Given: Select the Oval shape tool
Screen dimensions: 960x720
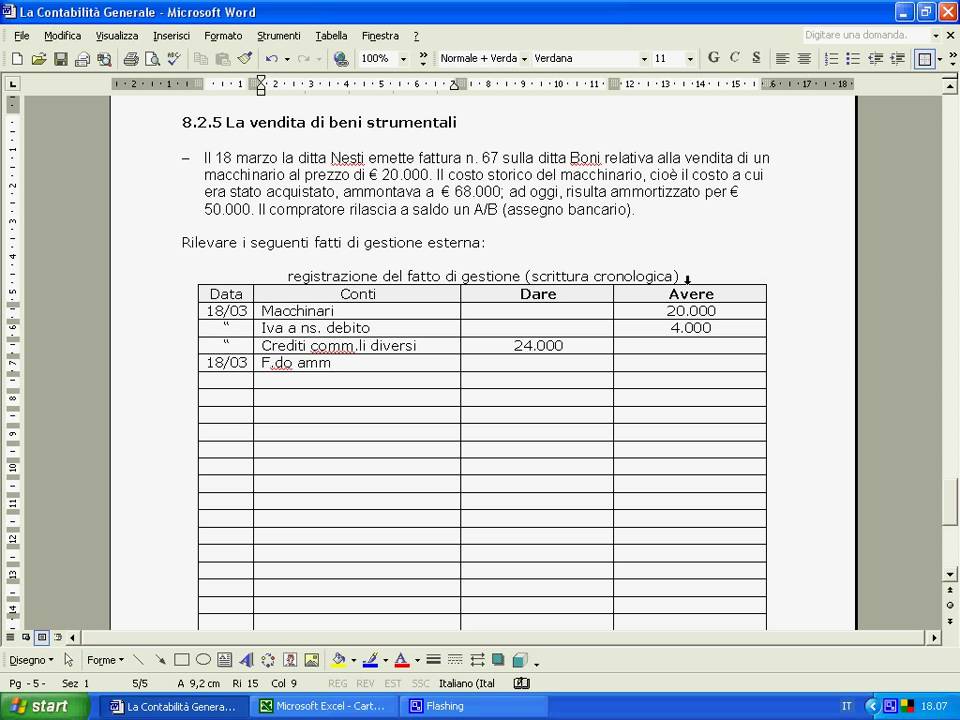Looking at the screenshot, I should pos(203,660).
